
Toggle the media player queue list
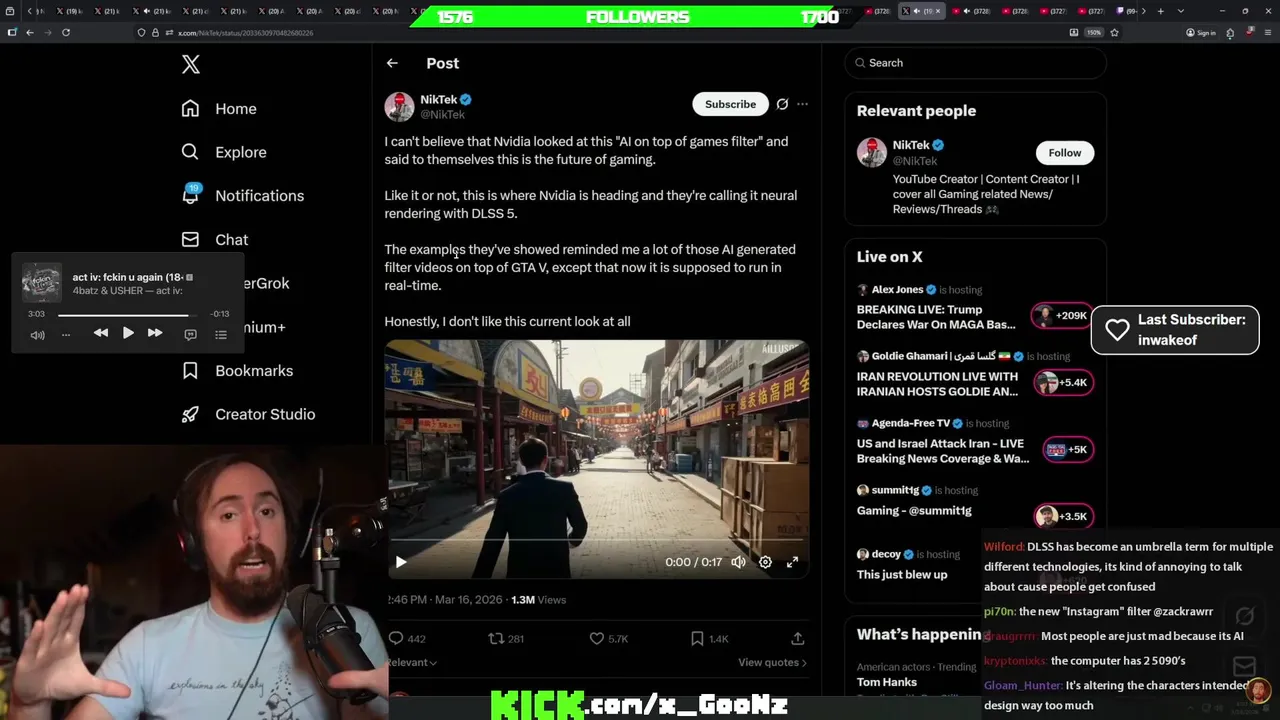[x=221, y=335]
